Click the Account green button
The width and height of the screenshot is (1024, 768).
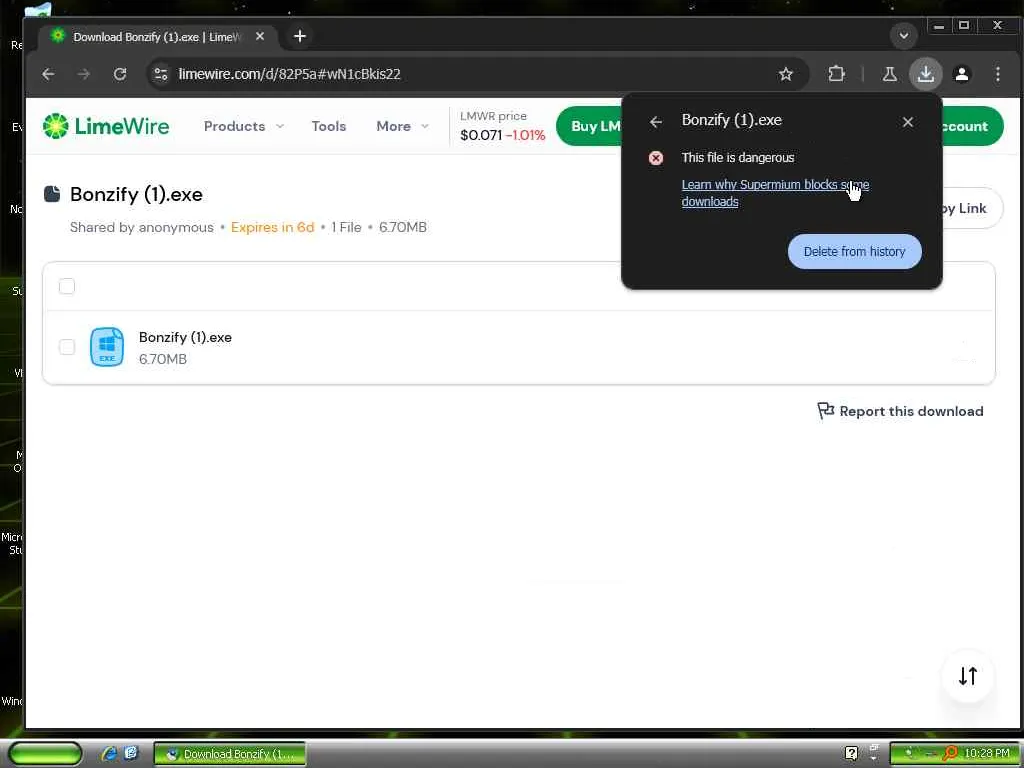[x=972, y=126]
